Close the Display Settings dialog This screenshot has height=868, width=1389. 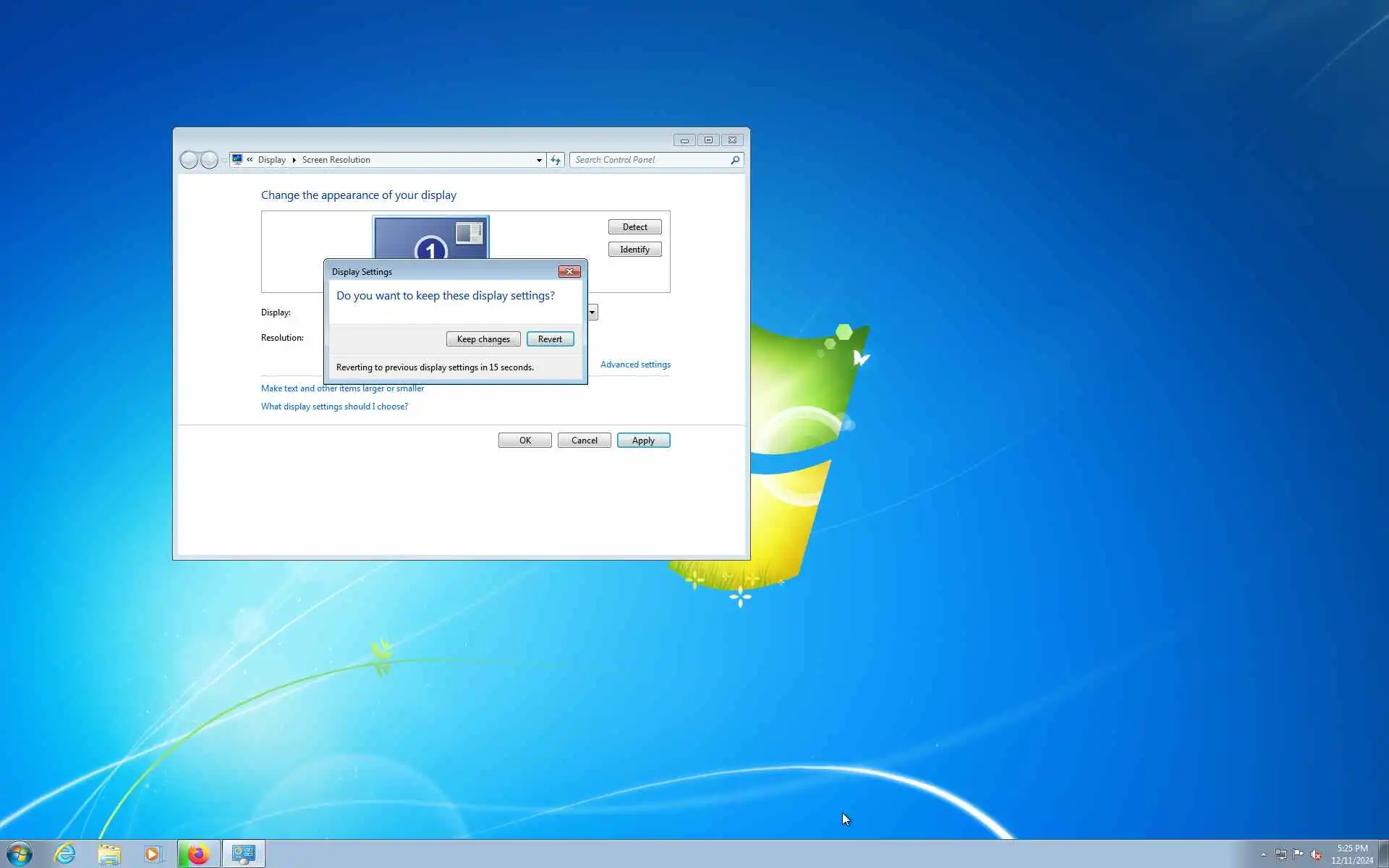(569, 271)
